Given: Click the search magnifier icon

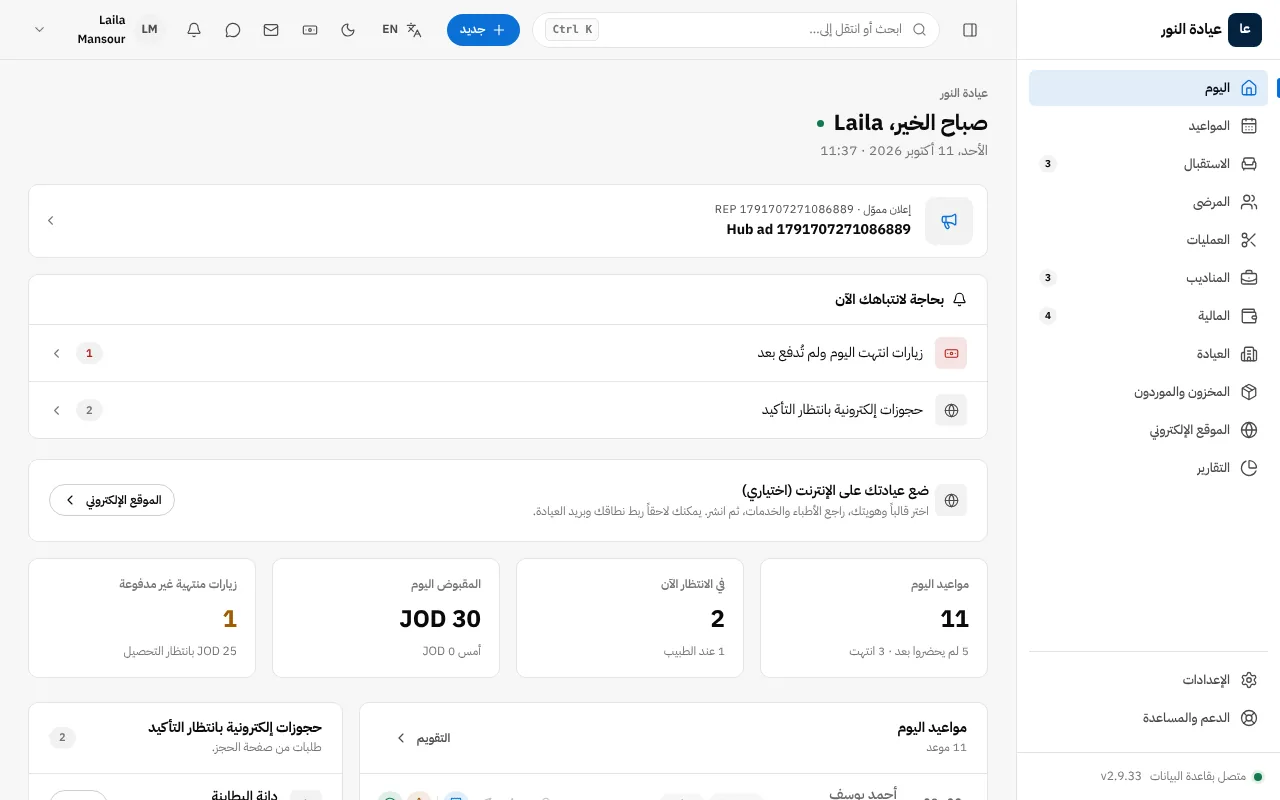Looking at the screenshot, I should [x=919, y=30].
